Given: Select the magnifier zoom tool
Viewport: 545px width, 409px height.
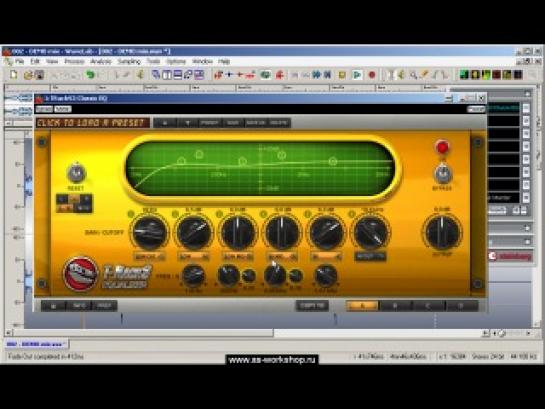Looking at the screenshot, I should tap(413, 75).
